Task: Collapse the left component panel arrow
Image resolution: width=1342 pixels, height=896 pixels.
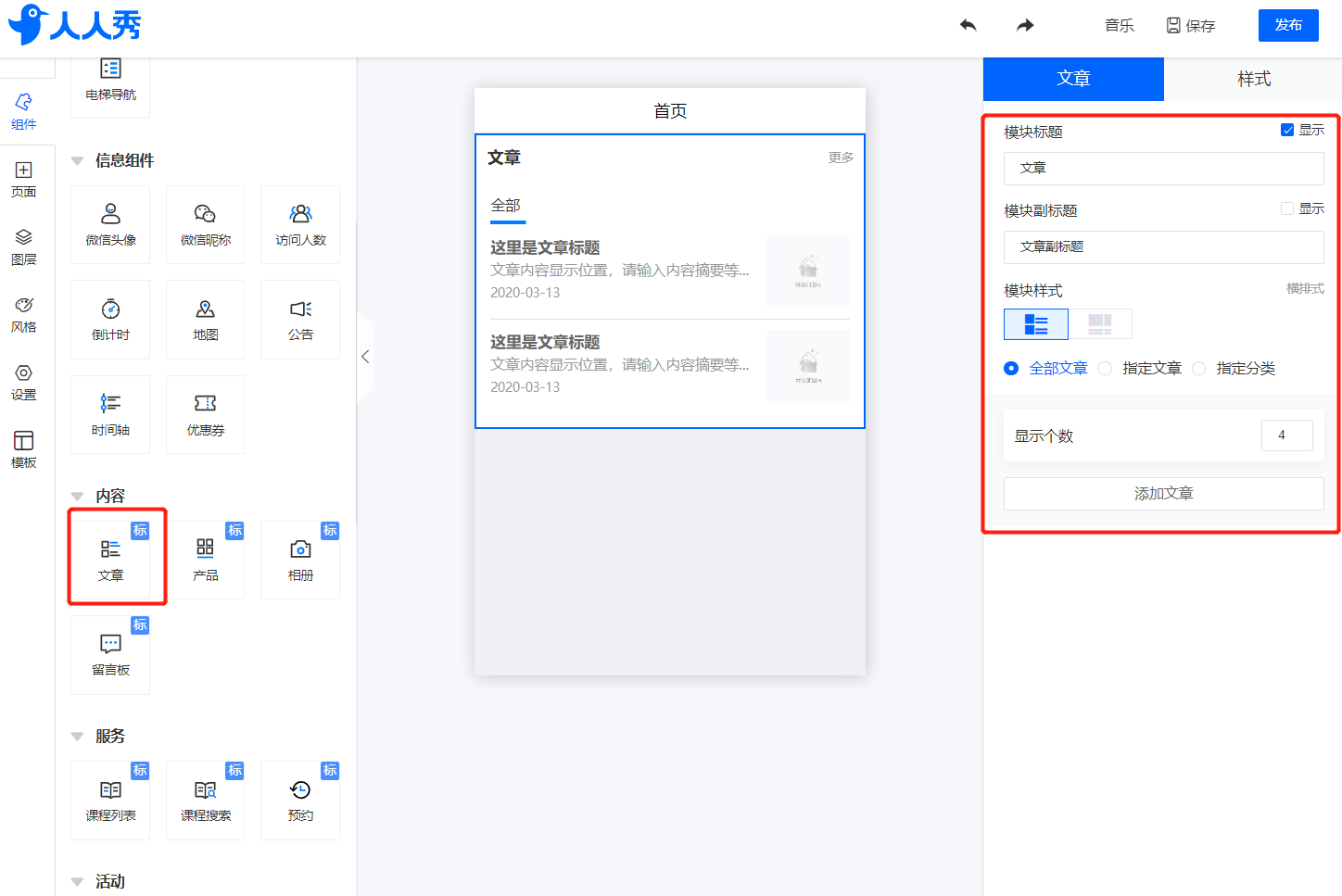Action: pos(365,357)
